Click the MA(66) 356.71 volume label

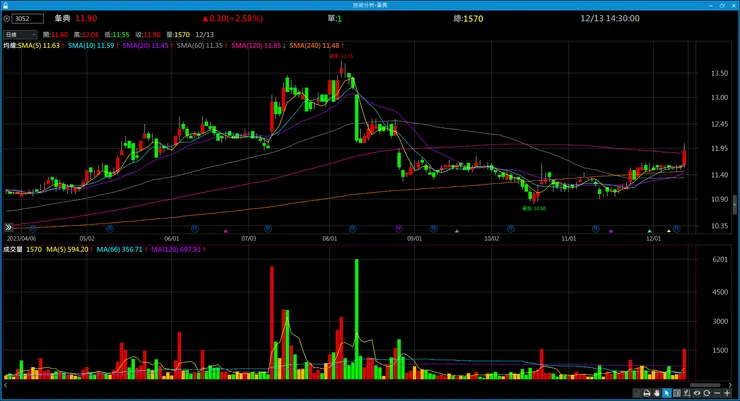click(x=119, y=250)
